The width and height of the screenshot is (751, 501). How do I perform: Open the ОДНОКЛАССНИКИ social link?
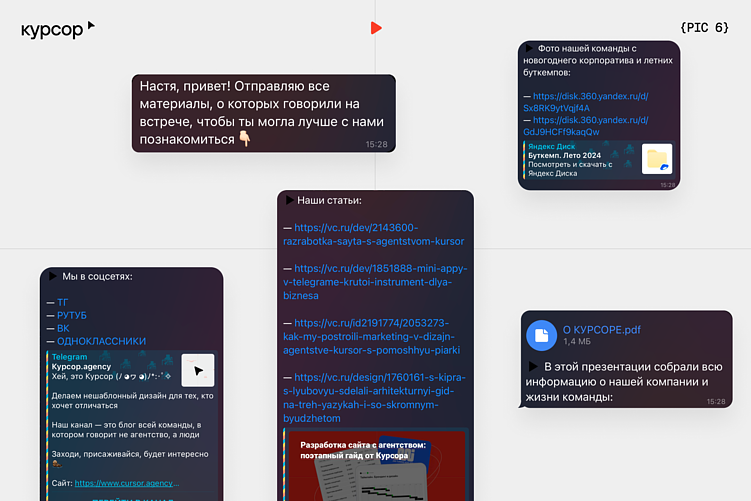(102, 341)
